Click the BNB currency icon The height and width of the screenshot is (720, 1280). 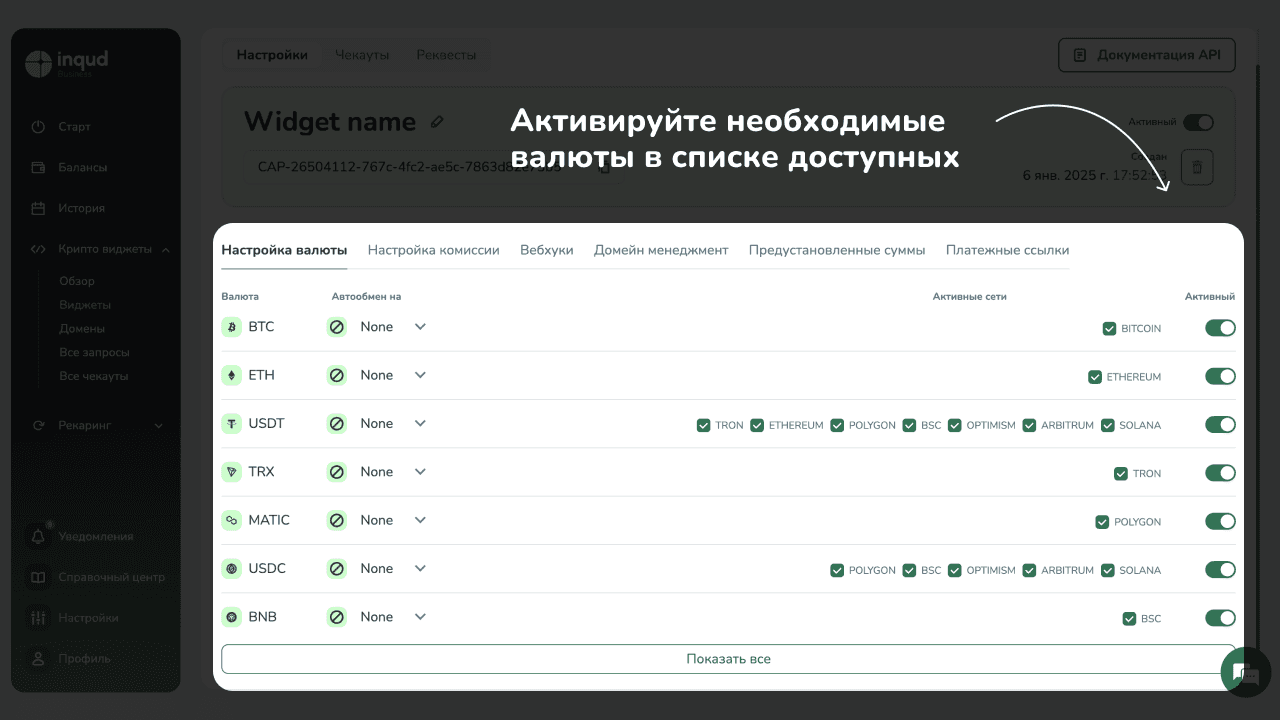[x=232, y=617]
